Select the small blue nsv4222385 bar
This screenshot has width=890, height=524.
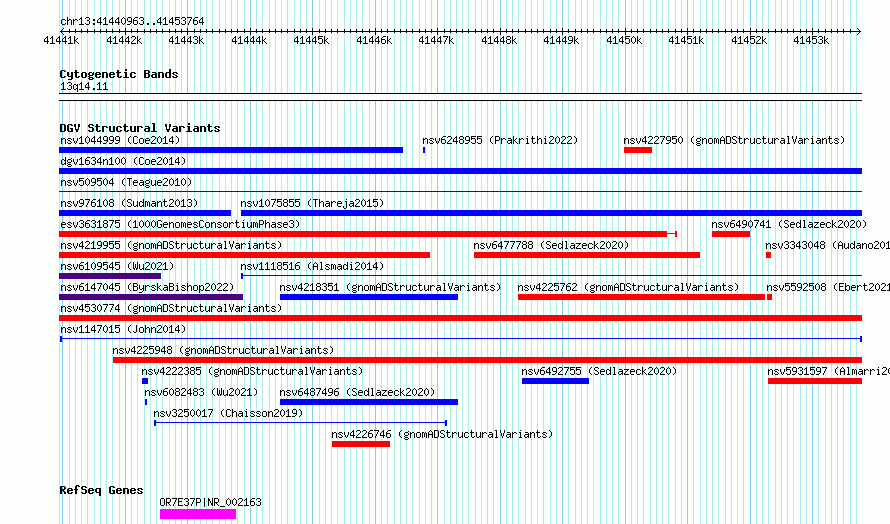pyautogui.click(x=145, y=382)
